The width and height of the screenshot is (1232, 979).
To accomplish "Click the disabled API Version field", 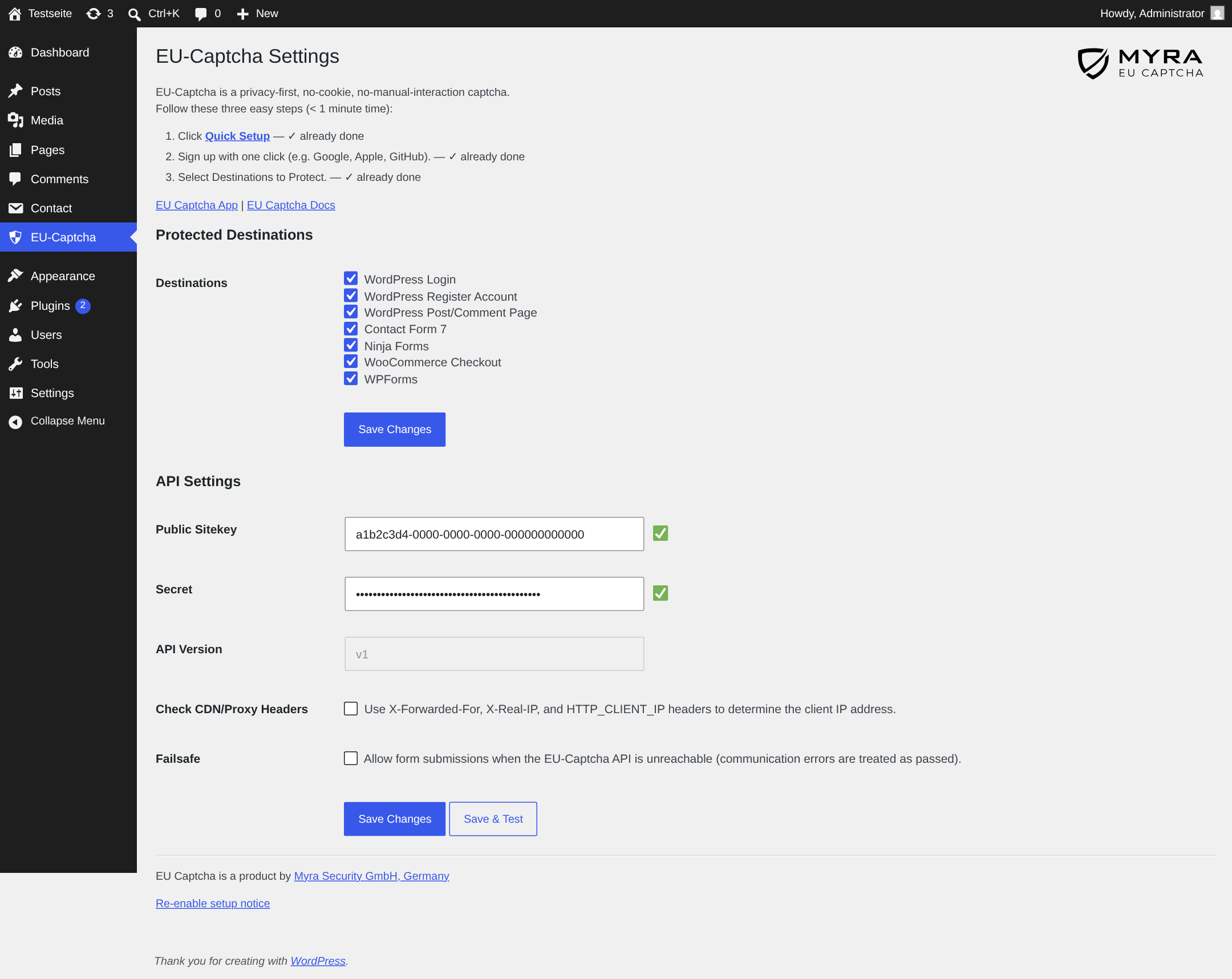I will pyautogui.click(x=495, y=654).
